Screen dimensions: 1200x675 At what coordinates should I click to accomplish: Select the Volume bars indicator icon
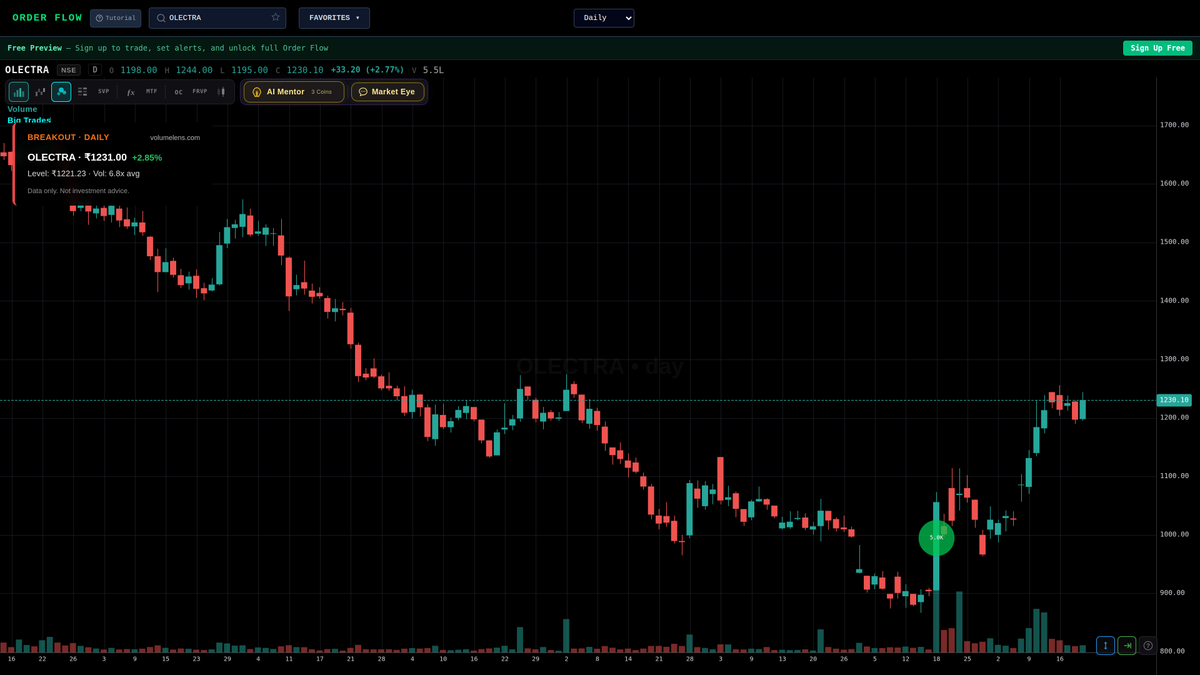click(x=18, y=91)
